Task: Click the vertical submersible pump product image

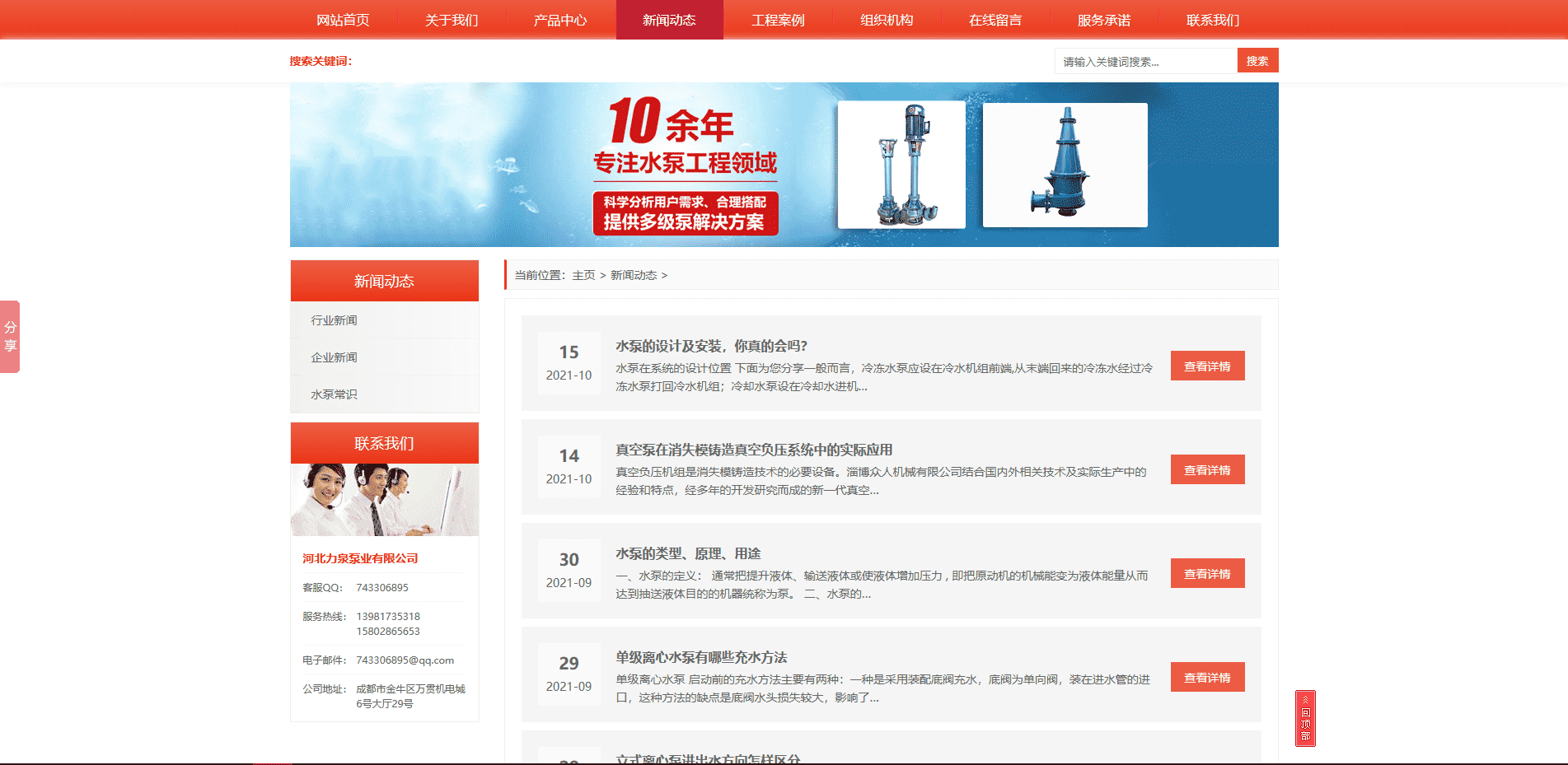Action: (x=901, y=165)
